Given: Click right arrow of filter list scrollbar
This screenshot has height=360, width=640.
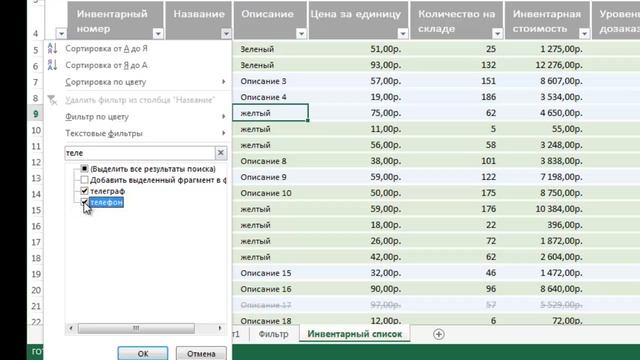Looking at the screenshot, I should 220,328.
